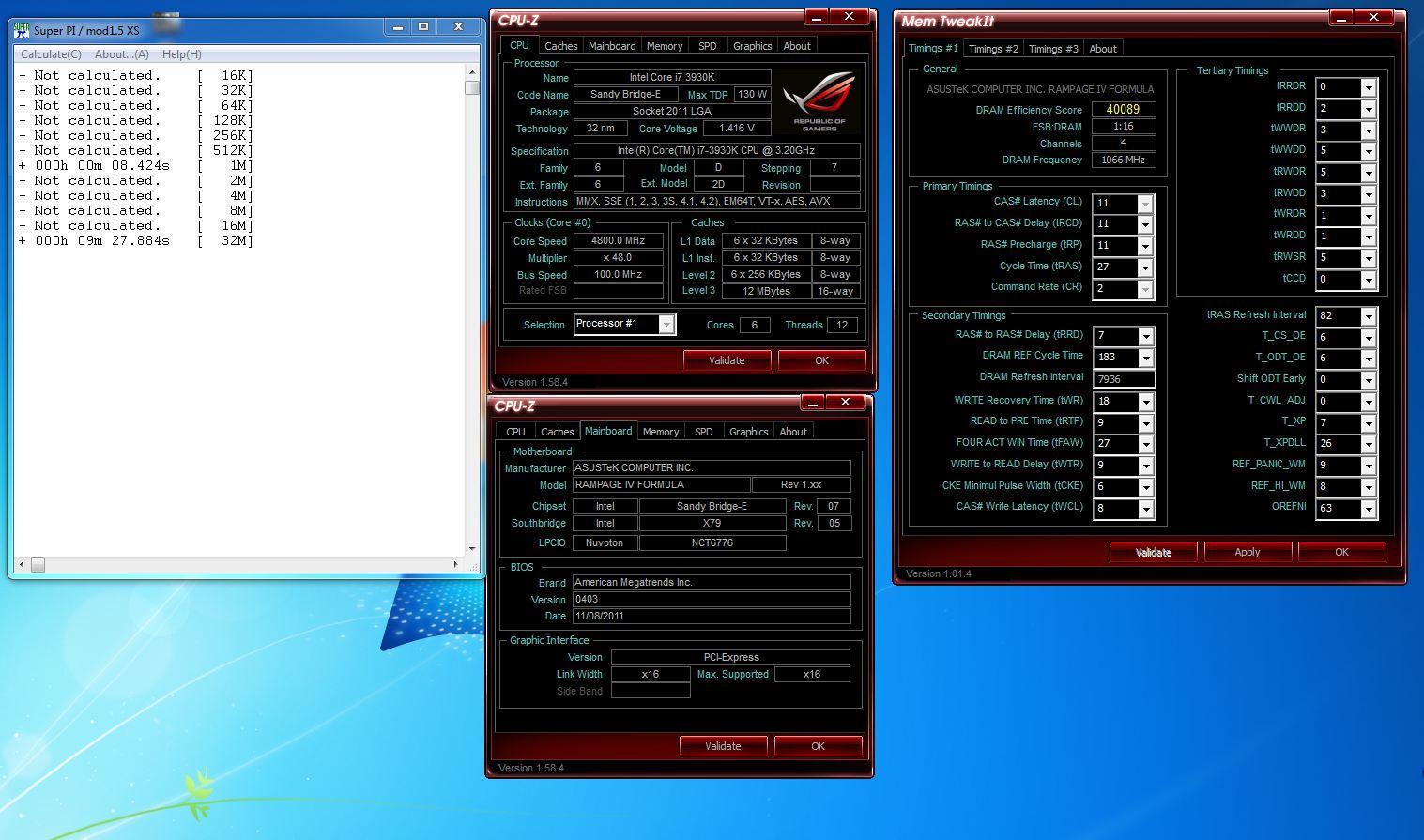Viewport: 1424px width, 840px height.
Task: Expand Command Rate (CR) dropdown
Action: pyautogui.click(x=1145, y=290)
